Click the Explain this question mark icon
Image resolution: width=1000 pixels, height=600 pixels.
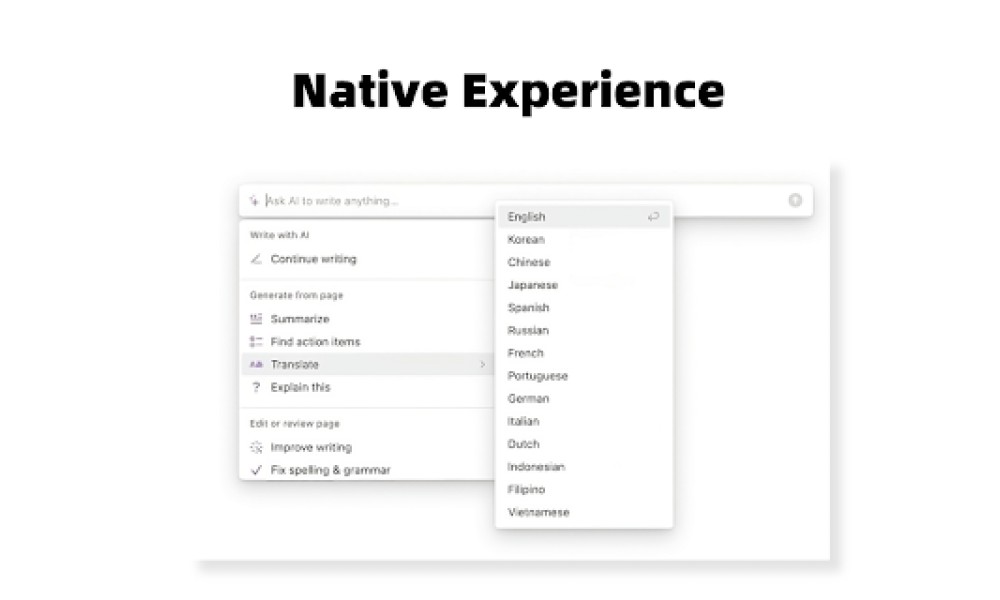[256, 387]
